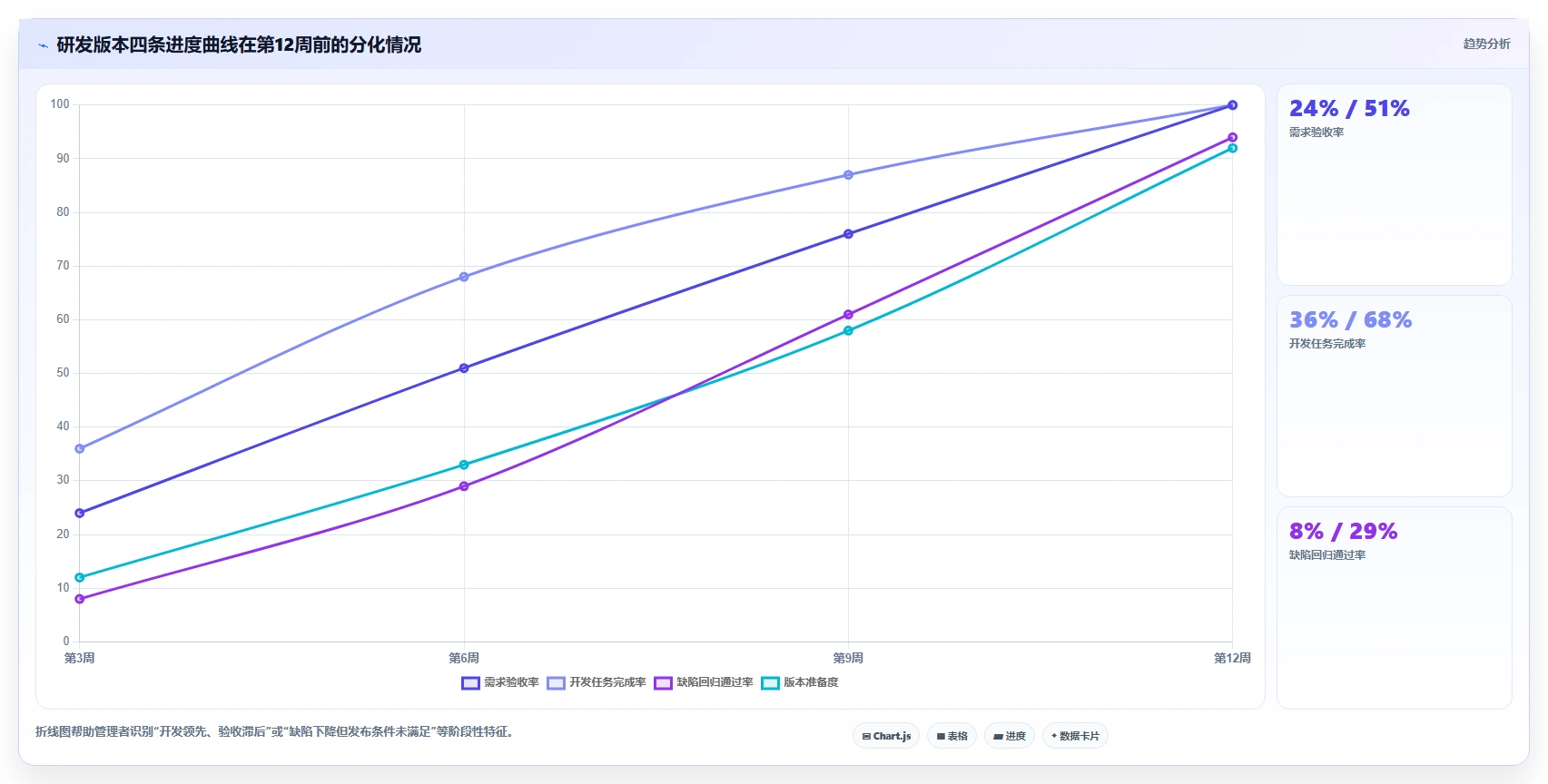Click the 版本准备度 data point at 第6周 (33)
Viewport: 1548px width, 784px height.
click(464, 465)
